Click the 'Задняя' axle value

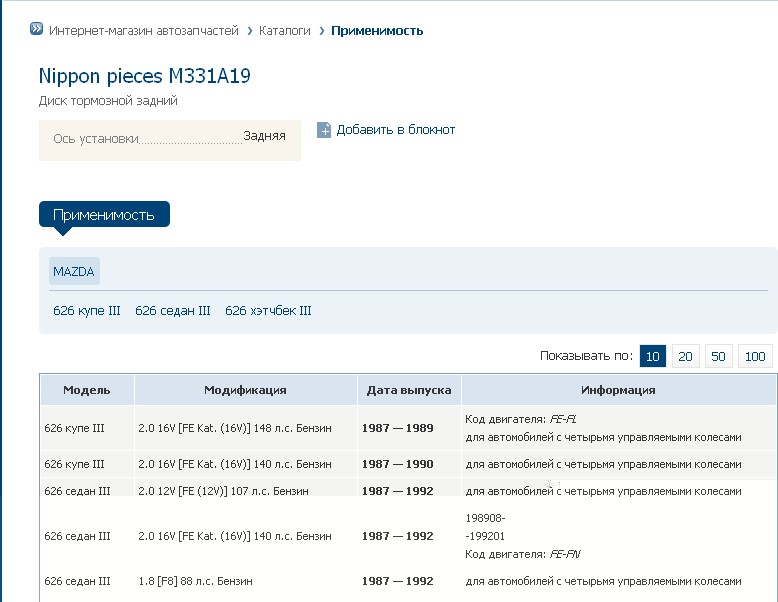pyautogui.click(x=264, y=135)
